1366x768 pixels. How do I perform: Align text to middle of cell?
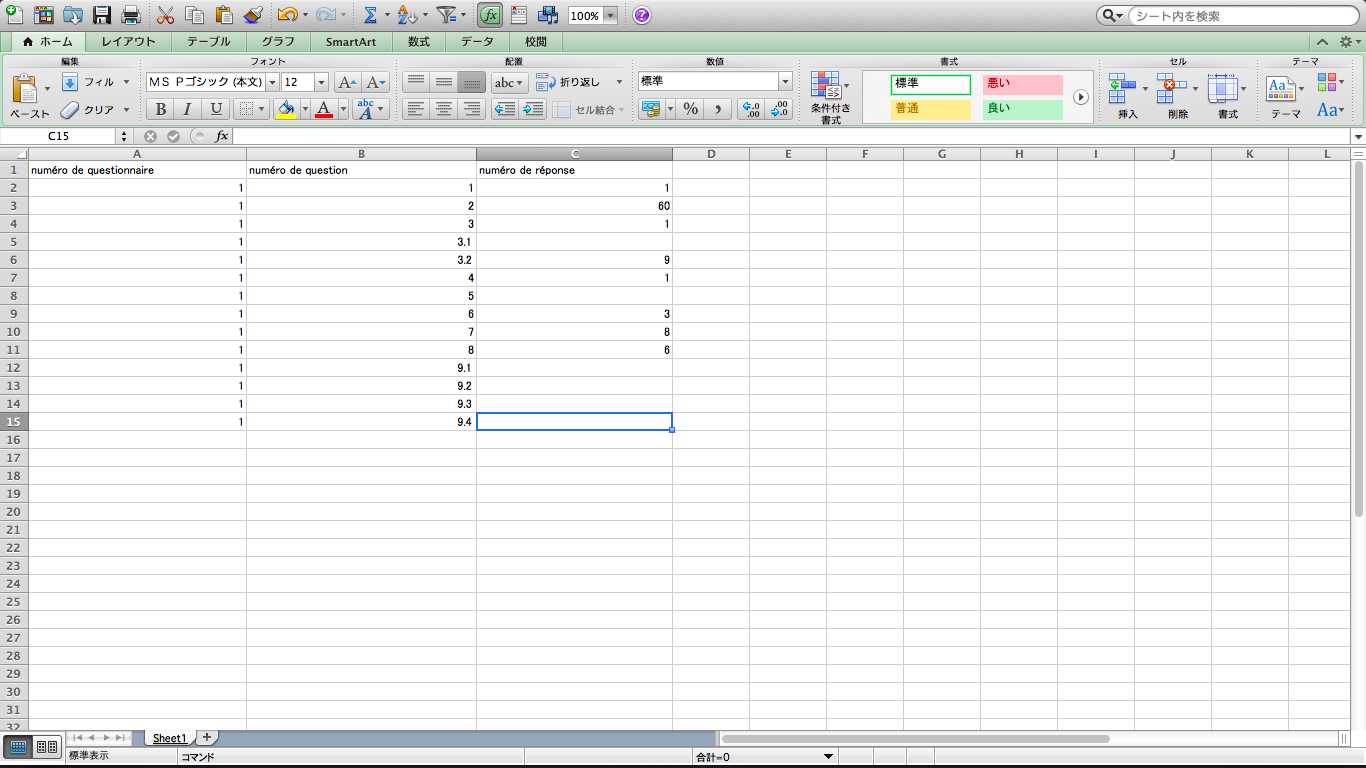tap(444, 82)
